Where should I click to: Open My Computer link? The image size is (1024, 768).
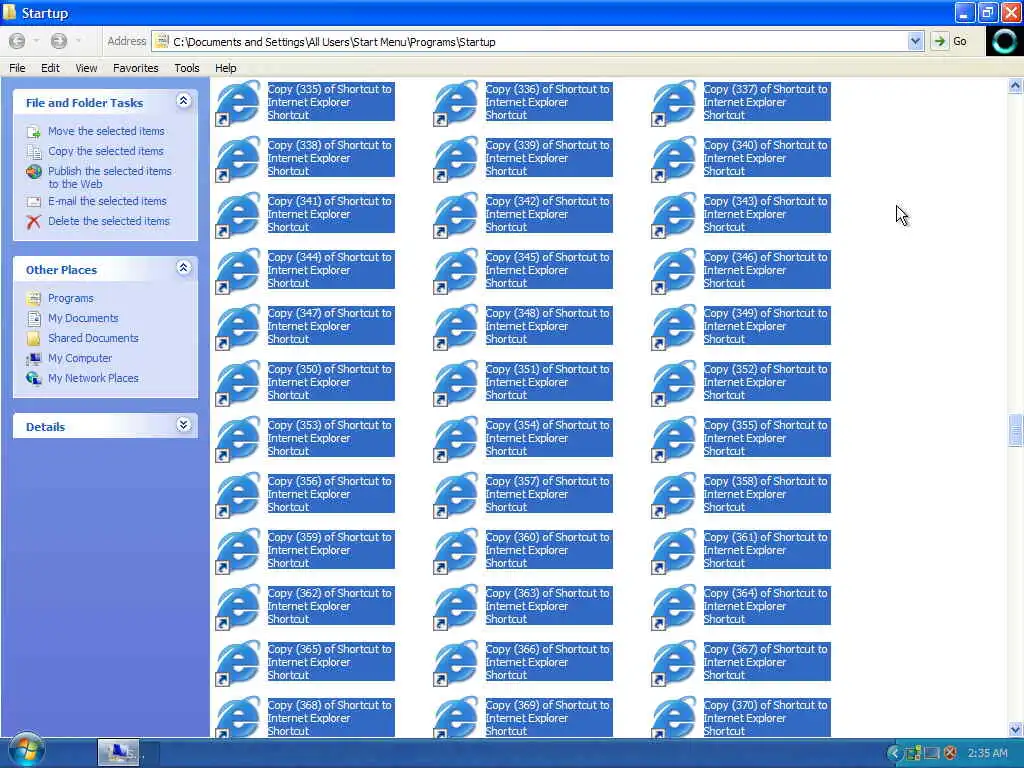coord(80,358)
